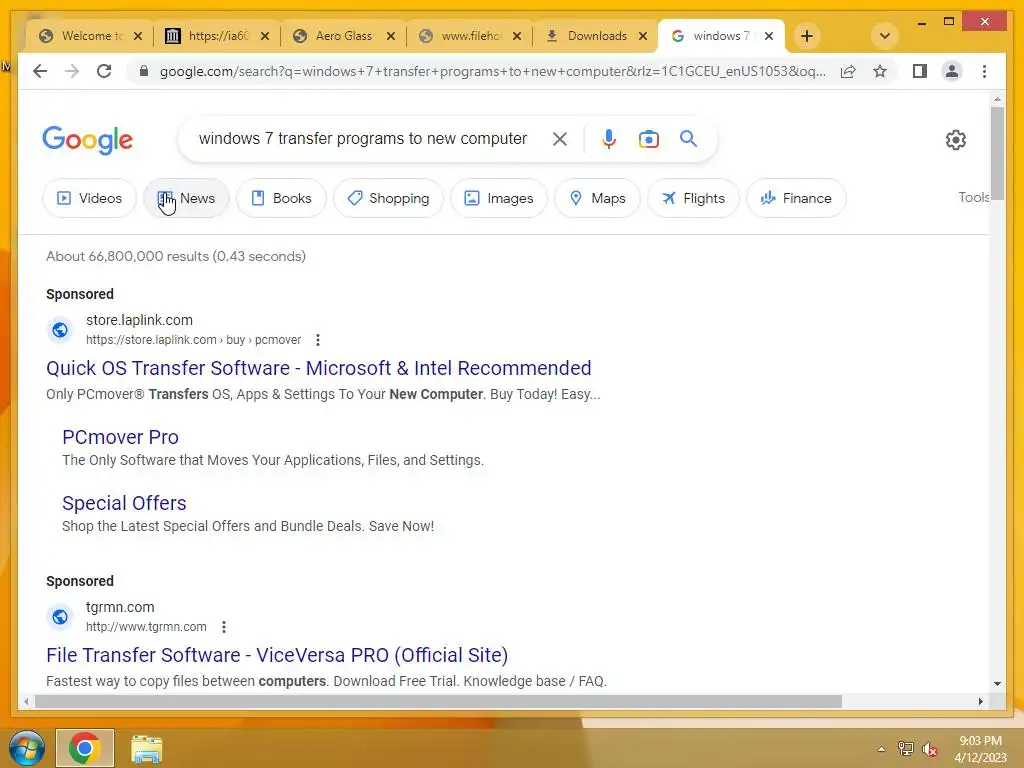This screenshot has width=1024, height=768.
Task: Filter results by Books
Action: pyautogui.click(x=281, y=198)
